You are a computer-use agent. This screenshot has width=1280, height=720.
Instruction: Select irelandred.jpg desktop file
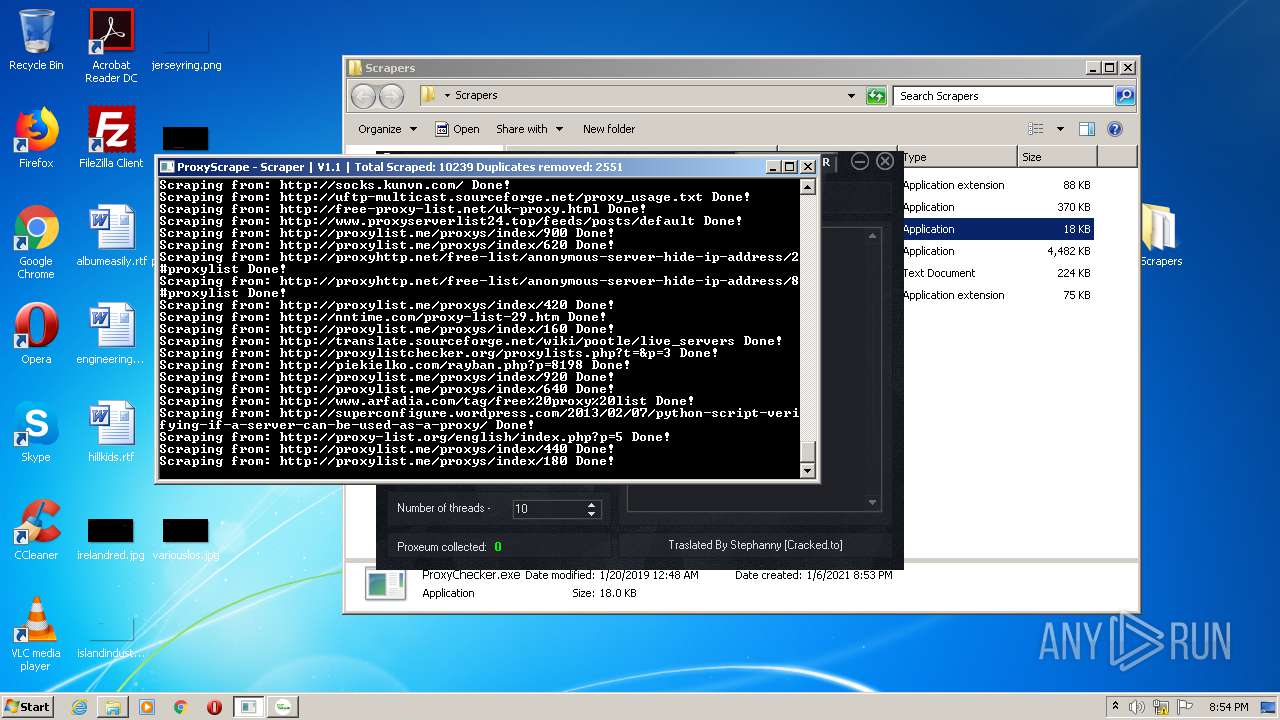[x=111, y=538]
